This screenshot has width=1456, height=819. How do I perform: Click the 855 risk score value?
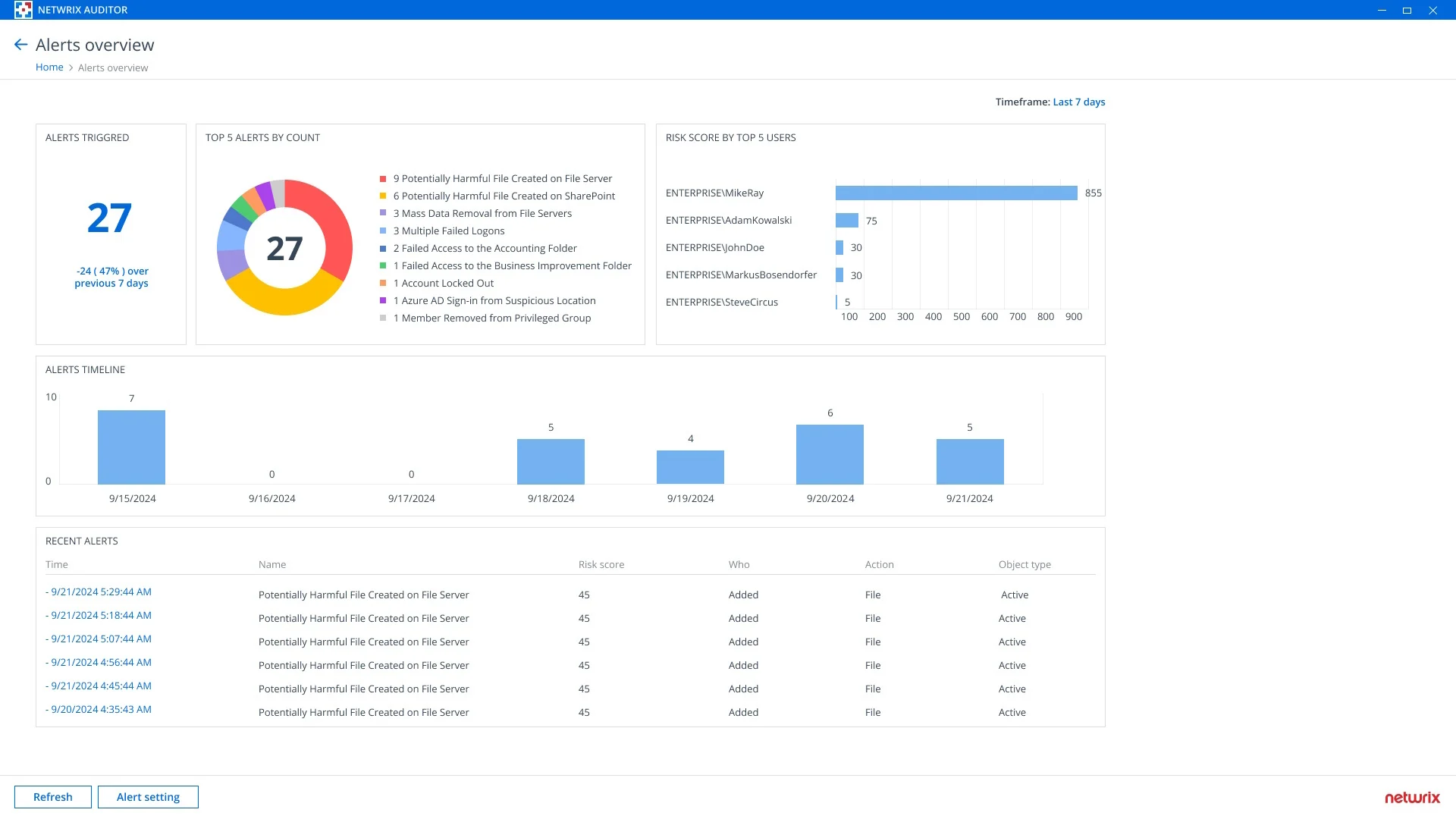[x=1093, y=193]
